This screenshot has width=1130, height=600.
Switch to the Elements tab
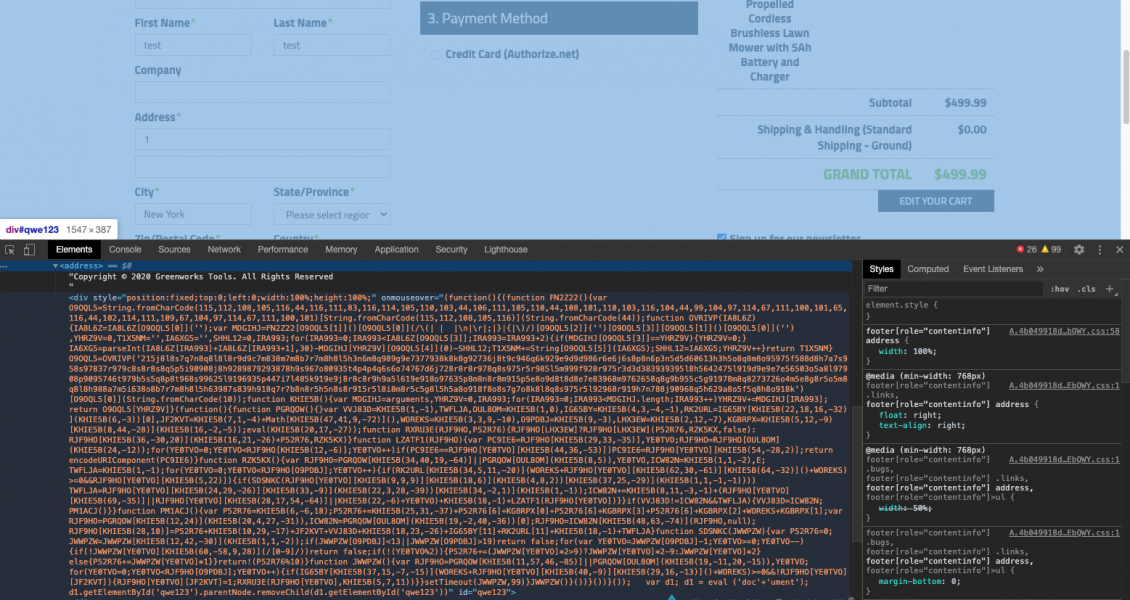(x=74, y=249)
